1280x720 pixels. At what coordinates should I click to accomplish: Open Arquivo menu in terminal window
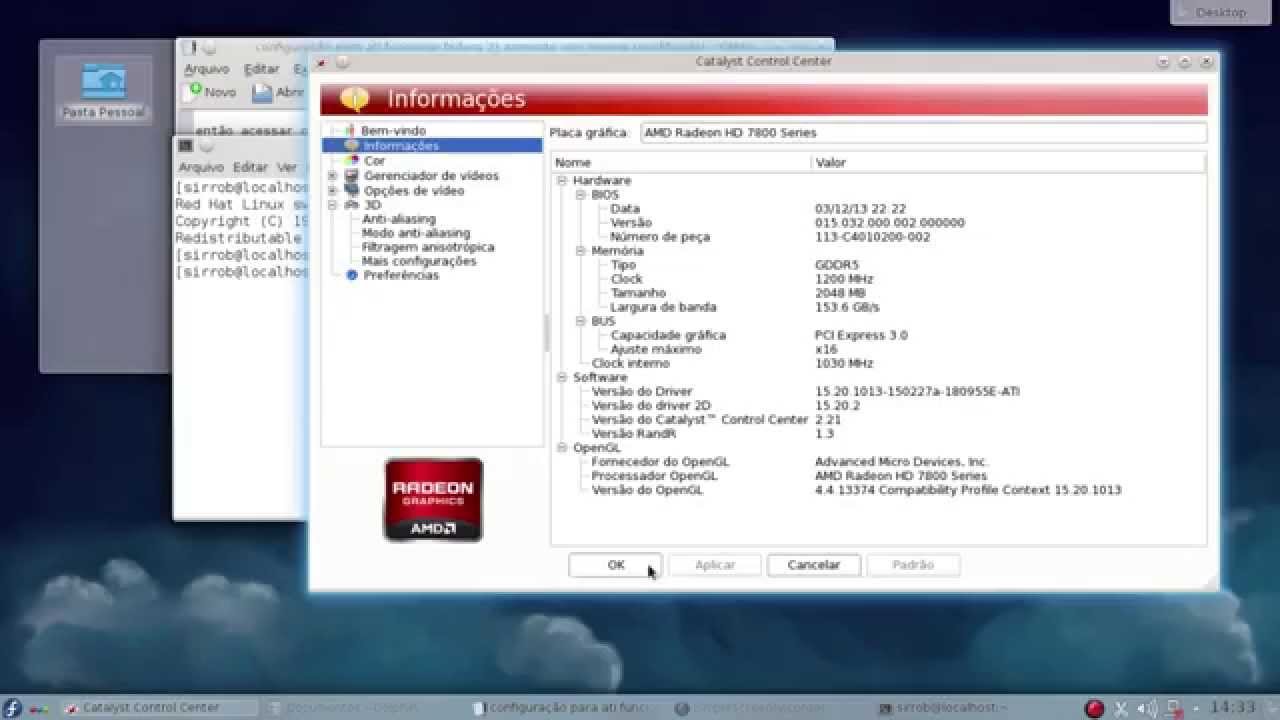click(201, 167)
